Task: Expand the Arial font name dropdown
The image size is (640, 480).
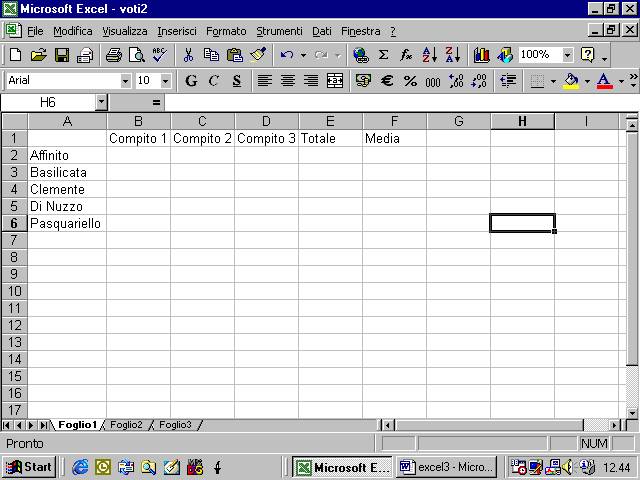Action: point(125,81)
